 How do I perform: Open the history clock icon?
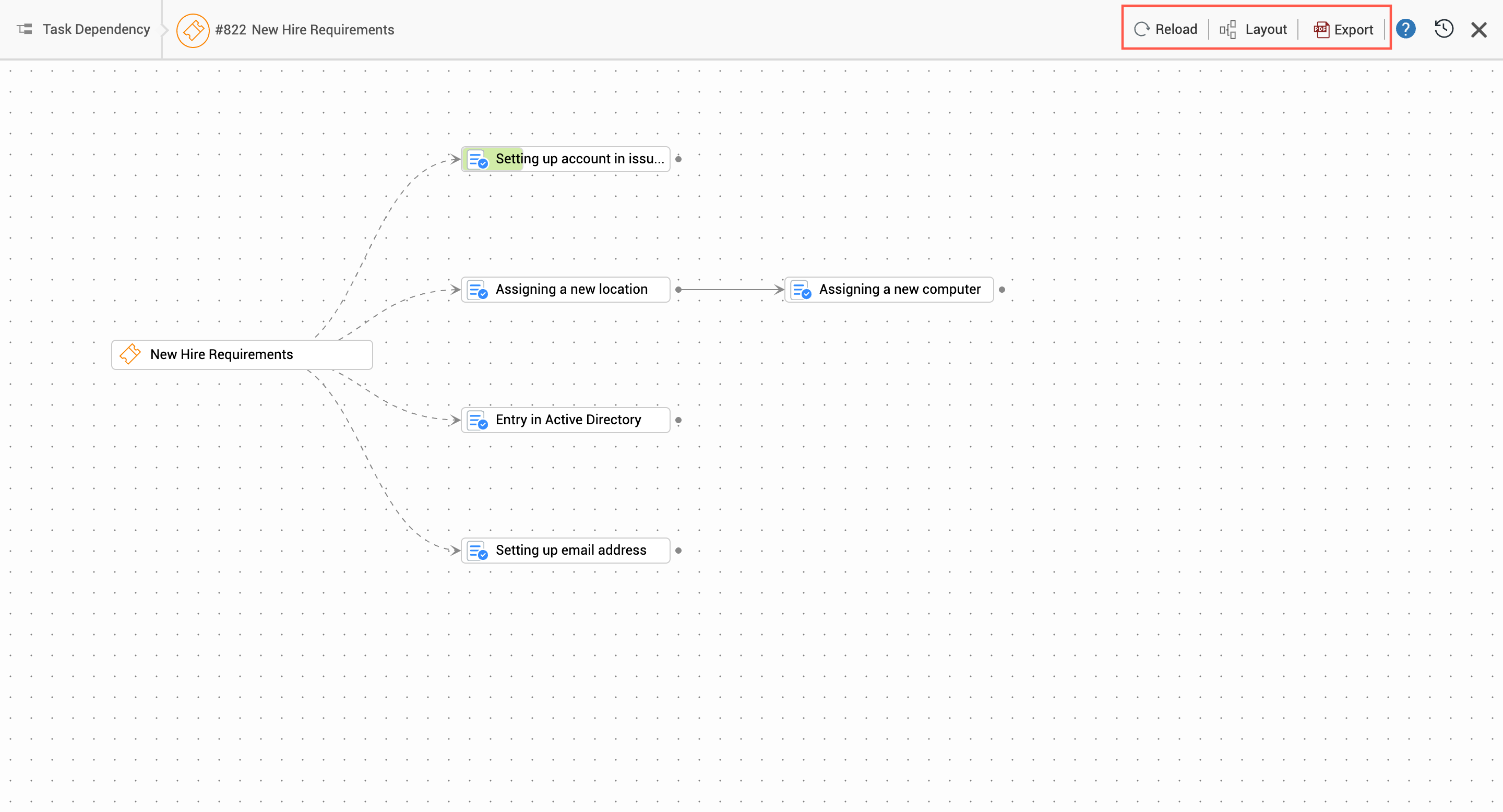click(x=1444, y=29)
